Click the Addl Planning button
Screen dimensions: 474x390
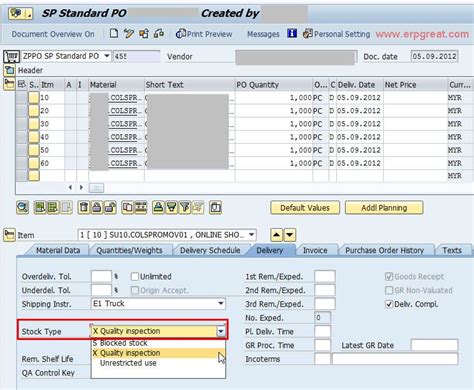point(384,208)
